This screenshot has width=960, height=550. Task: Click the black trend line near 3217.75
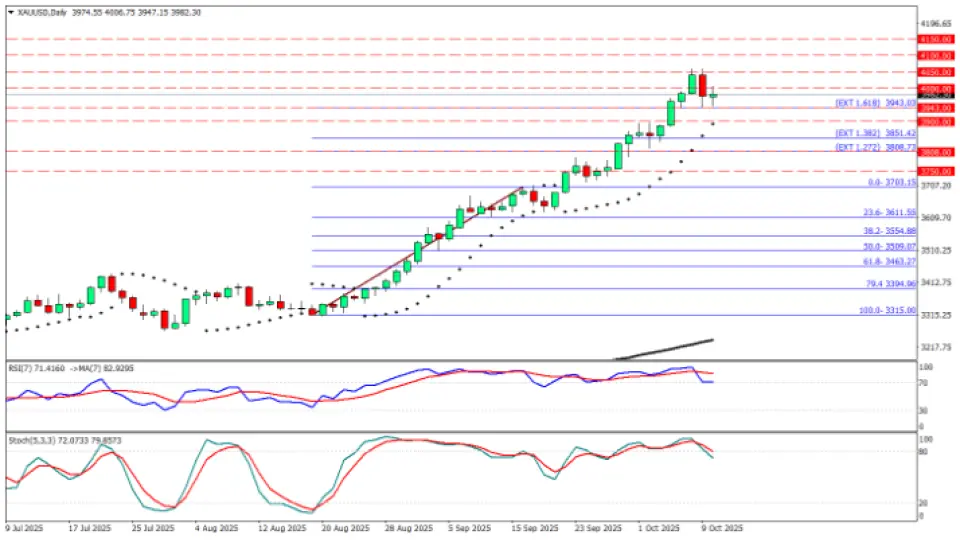pyautogui.click(x=663, y=349)
